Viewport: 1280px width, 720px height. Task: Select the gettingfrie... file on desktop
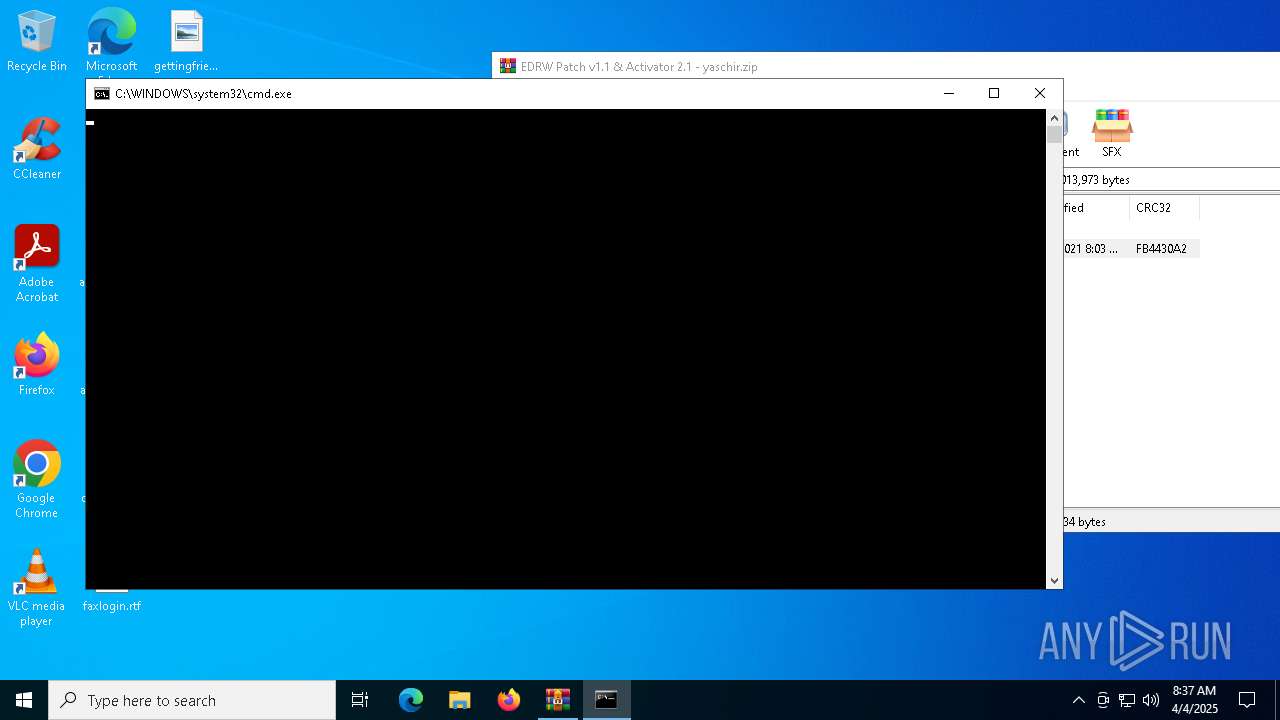point(186,41)
